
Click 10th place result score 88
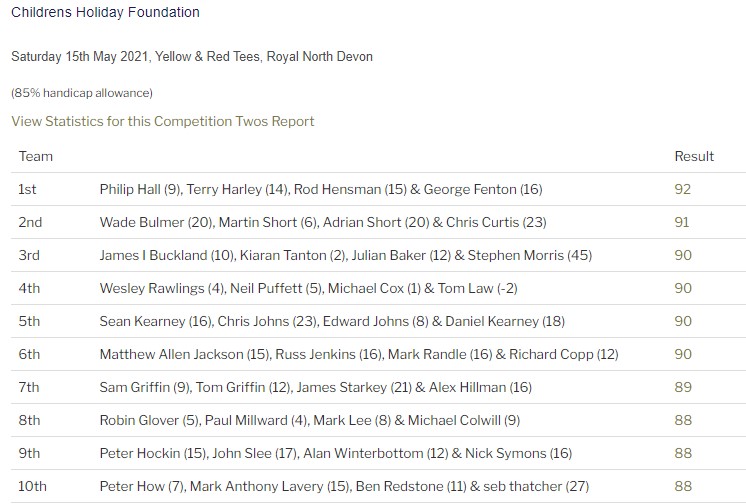point(683,486)
